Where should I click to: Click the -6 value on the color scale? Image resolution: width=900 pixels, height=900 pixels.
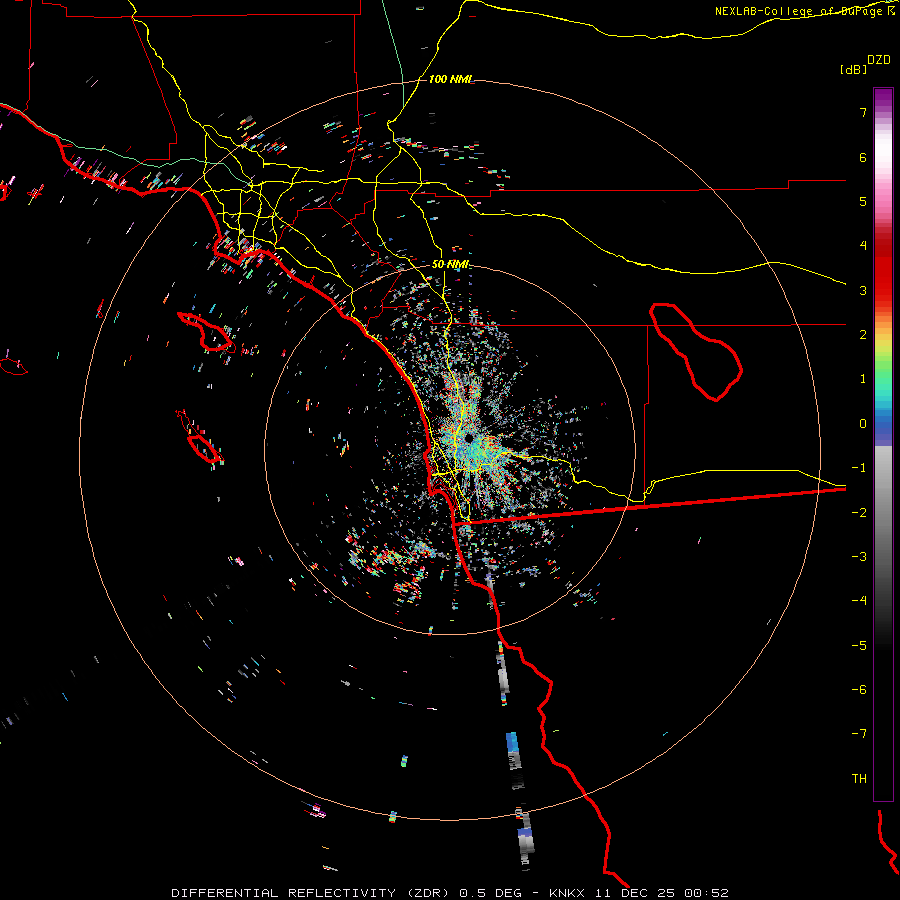click(x=859, y=690)
